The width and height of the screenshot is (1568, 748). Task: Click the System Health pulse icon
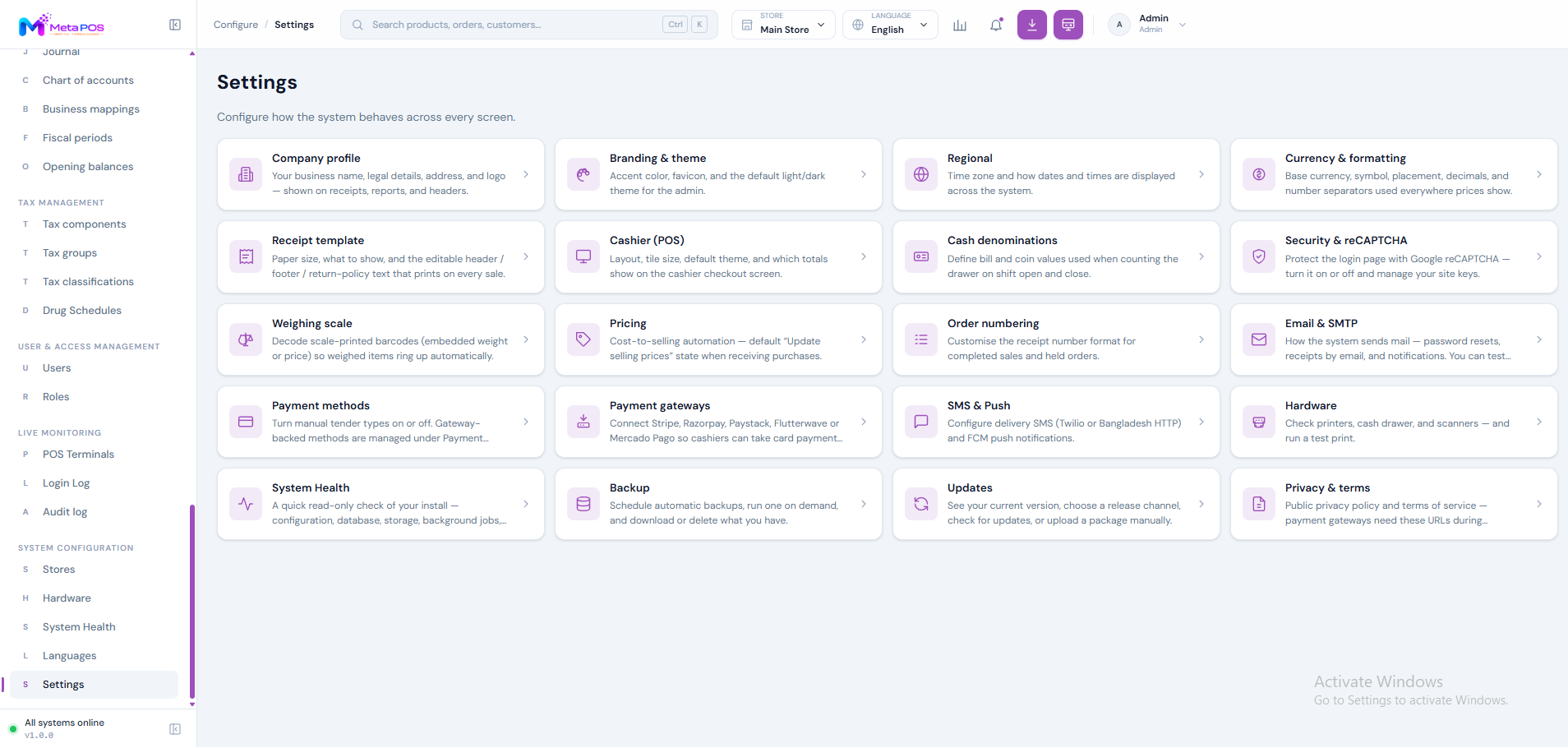point(246,504)
